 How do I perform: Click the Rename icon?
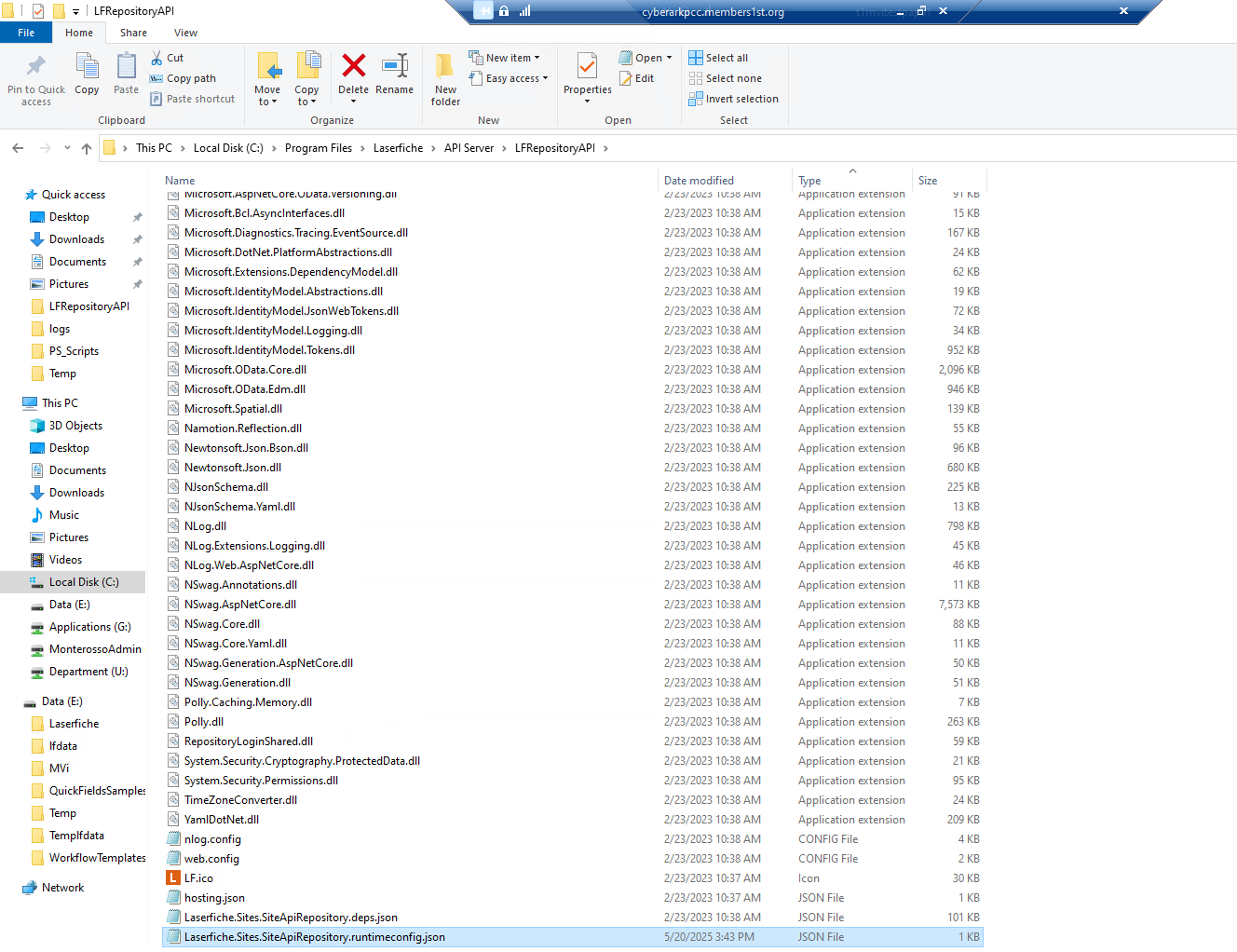coord(395,65)
